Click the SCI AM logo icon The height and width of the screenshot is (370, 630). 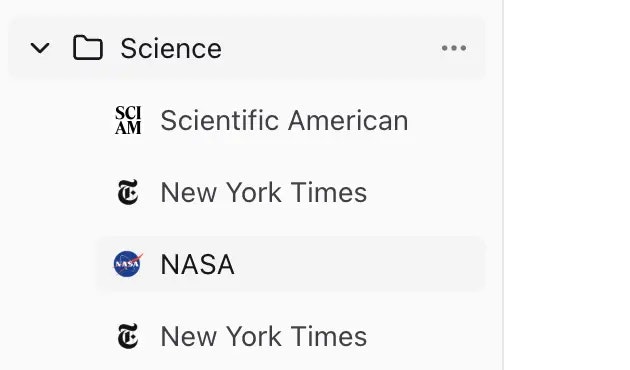(x=128, y=120)
